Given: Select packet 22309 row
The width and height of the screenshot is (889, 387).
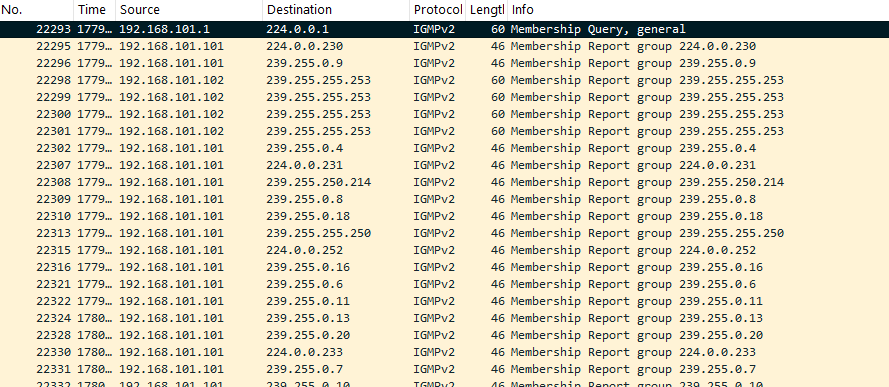Looking at the screenshot, I should [x=444, y=199].
